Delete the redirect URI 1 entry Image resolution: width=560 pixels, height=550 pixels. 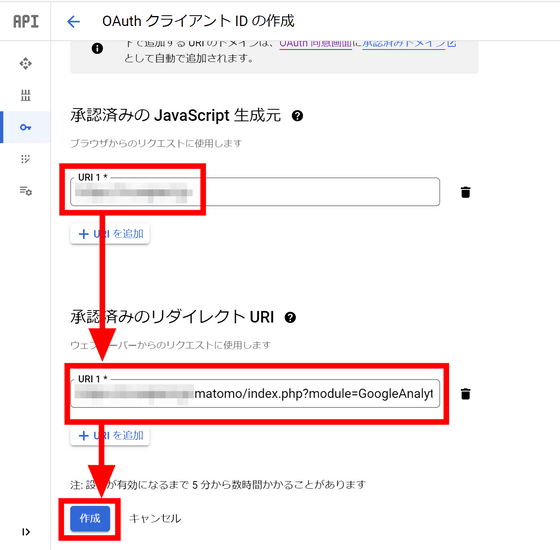click(x=465, y=394)
